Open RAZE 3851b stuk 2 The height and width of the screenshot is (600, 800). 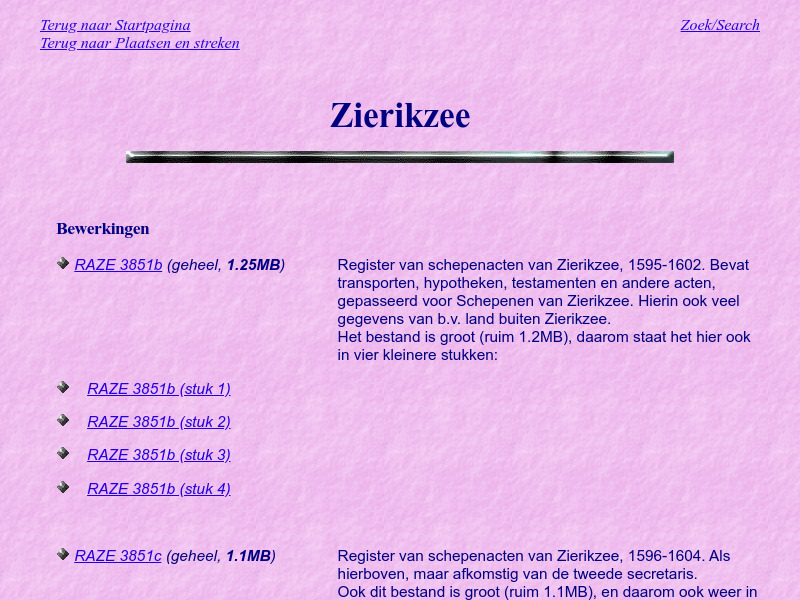click(x=158, y=421)
